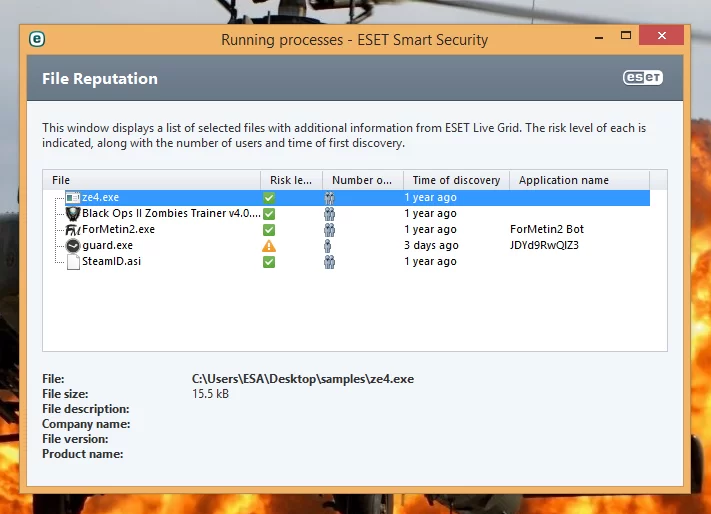Click the ze4.exe file icon
Image resolution: width=711 pixels, height=514 pixels.
tap(73, 198)
